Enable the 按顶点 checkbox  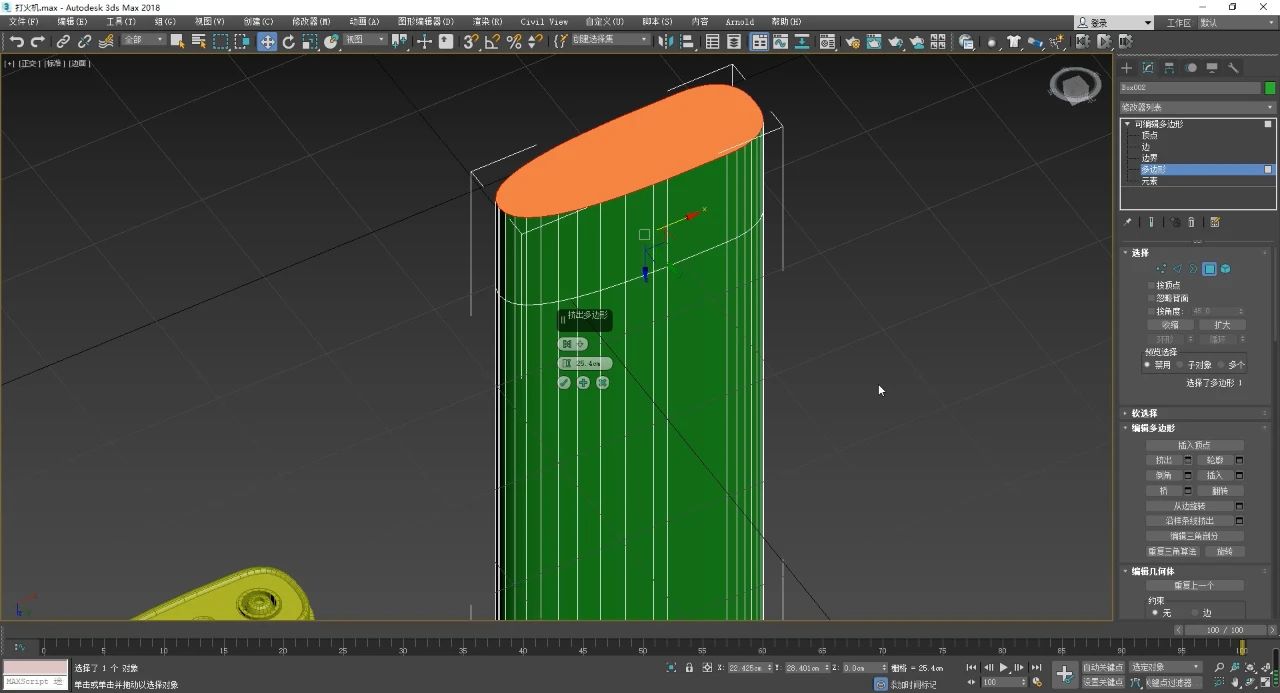pyautogui.click(x=1151, y=286)
